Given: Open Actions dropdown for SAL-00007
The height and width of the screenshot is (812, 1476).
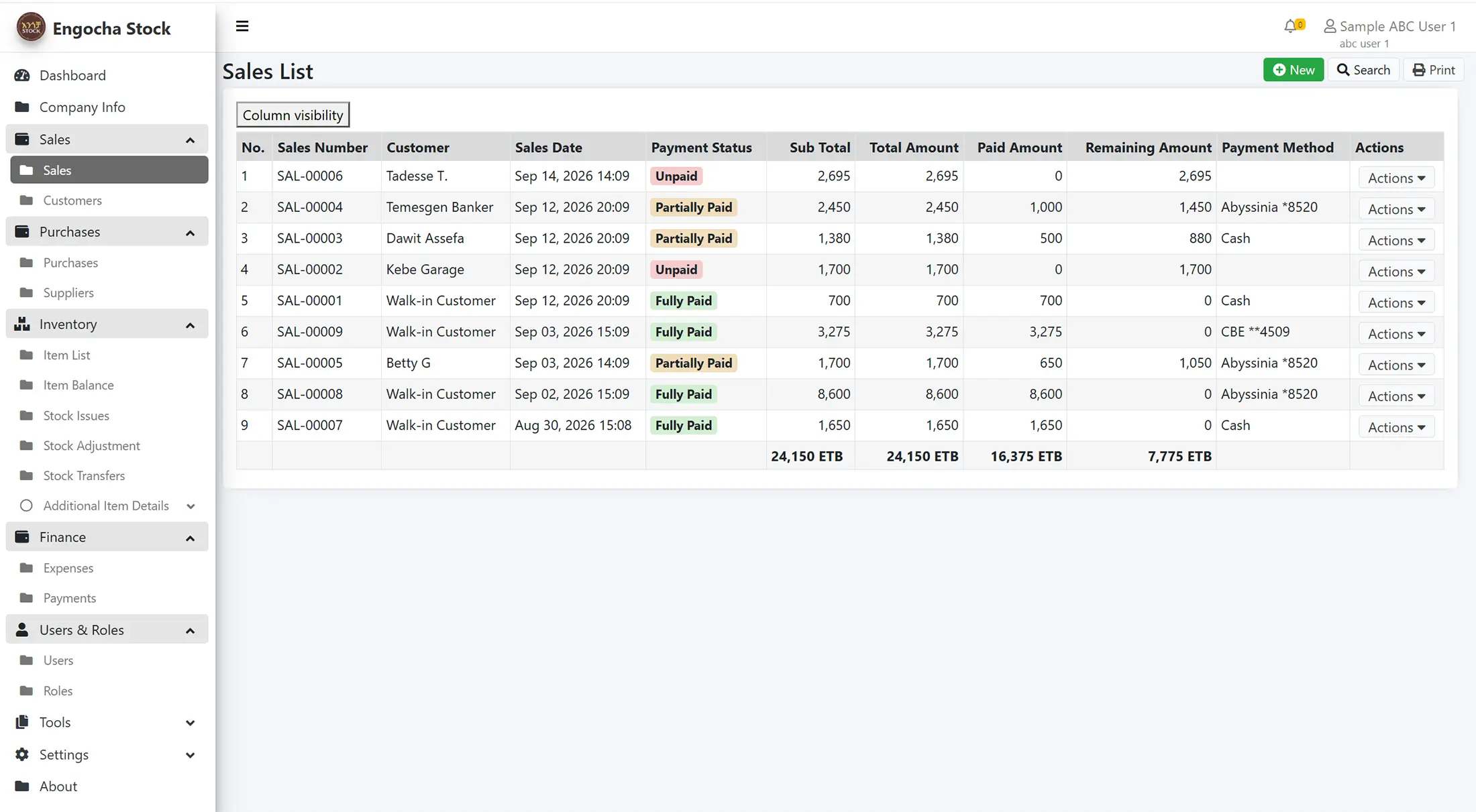Looking at the screenshot, I should (x=1396, y=427).
